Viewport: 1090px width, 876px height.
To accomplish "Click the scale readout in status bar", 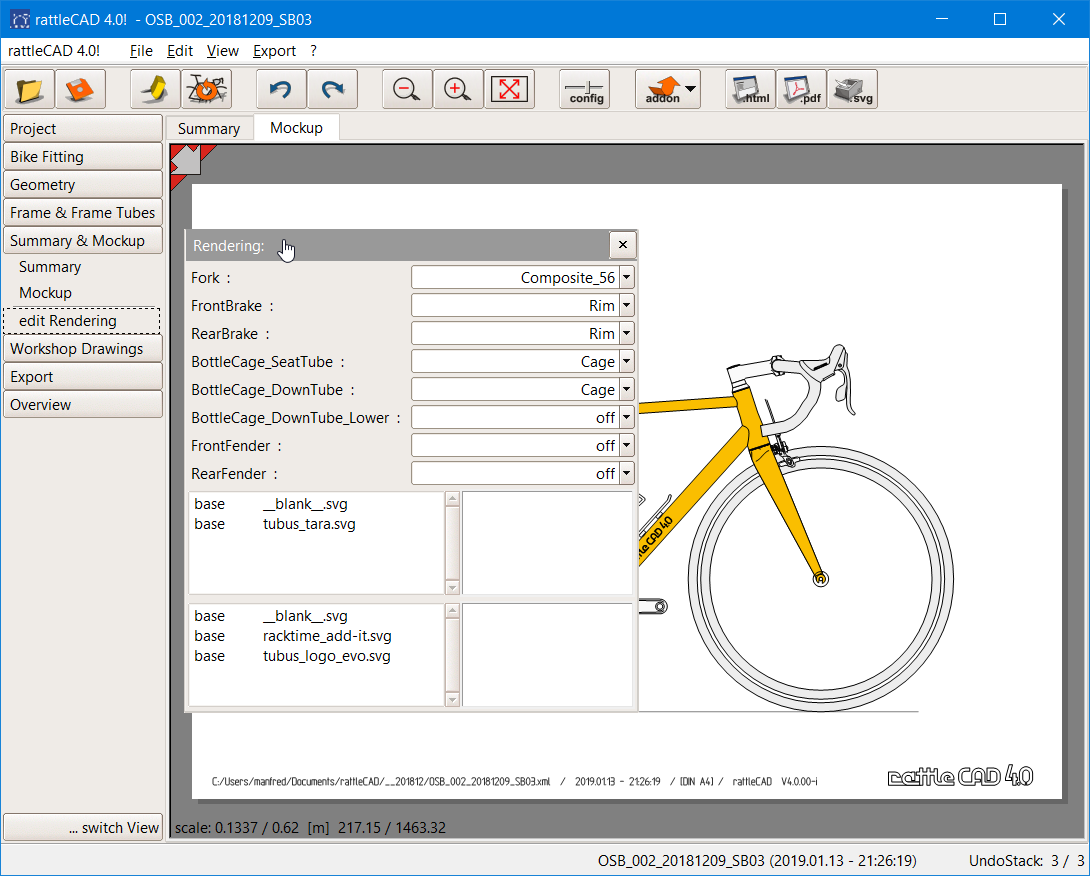I will coord(310,827).
